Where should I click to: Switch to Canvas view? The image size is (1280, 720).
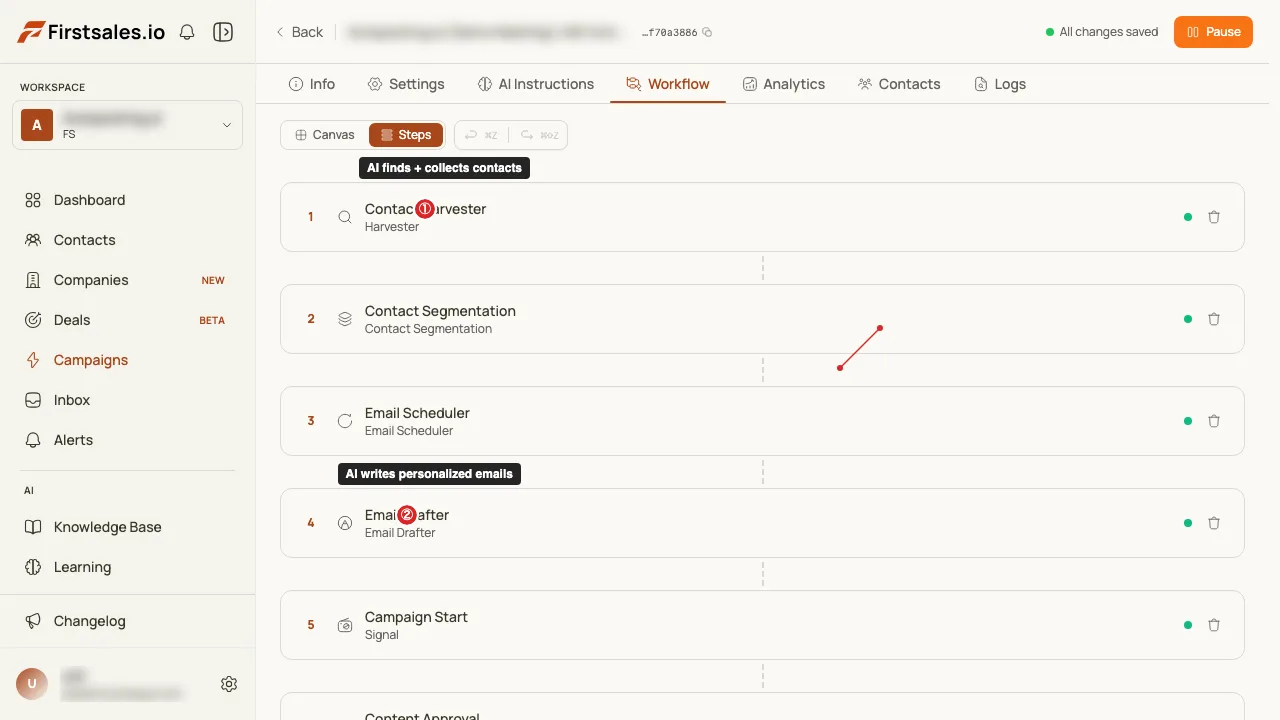click(325, 135)
